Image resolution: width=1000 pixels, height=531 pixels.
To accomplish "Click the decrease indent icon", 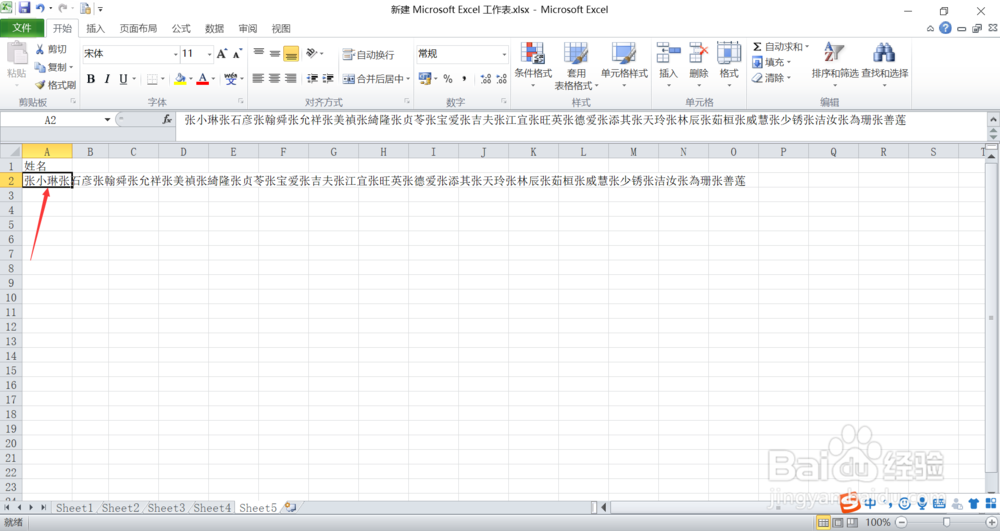I will click(x=312, y=79).
